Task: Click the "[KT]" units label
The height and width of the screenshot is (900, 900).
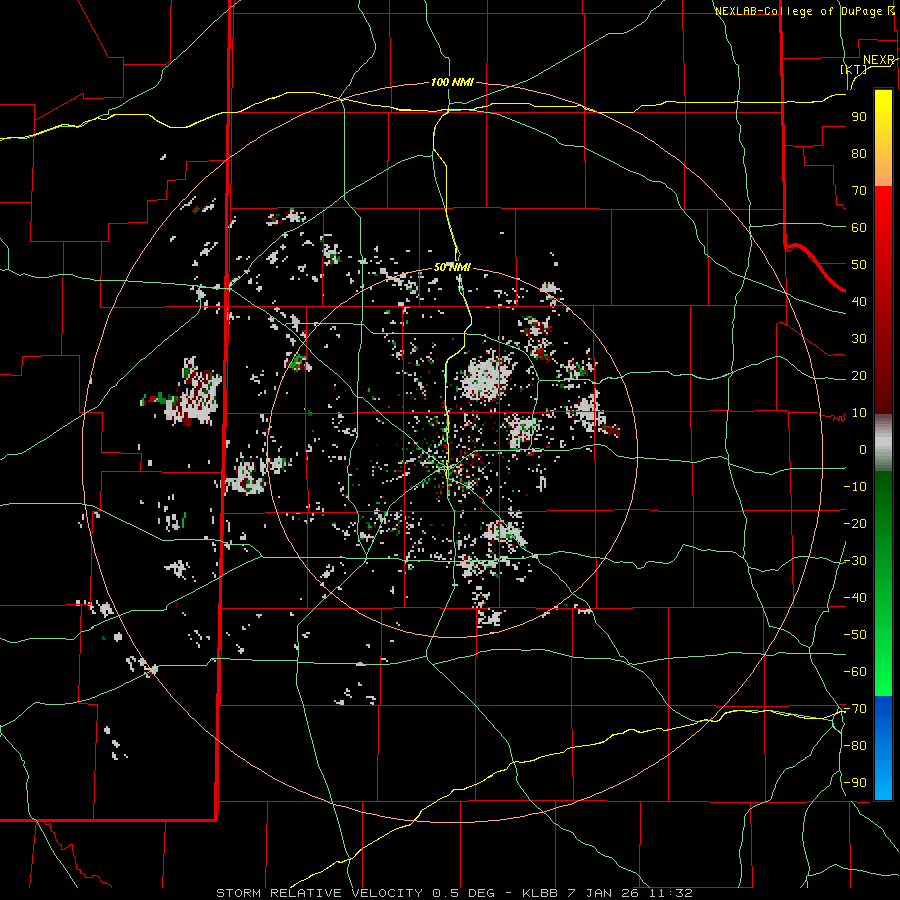Action: pos(854,69)
